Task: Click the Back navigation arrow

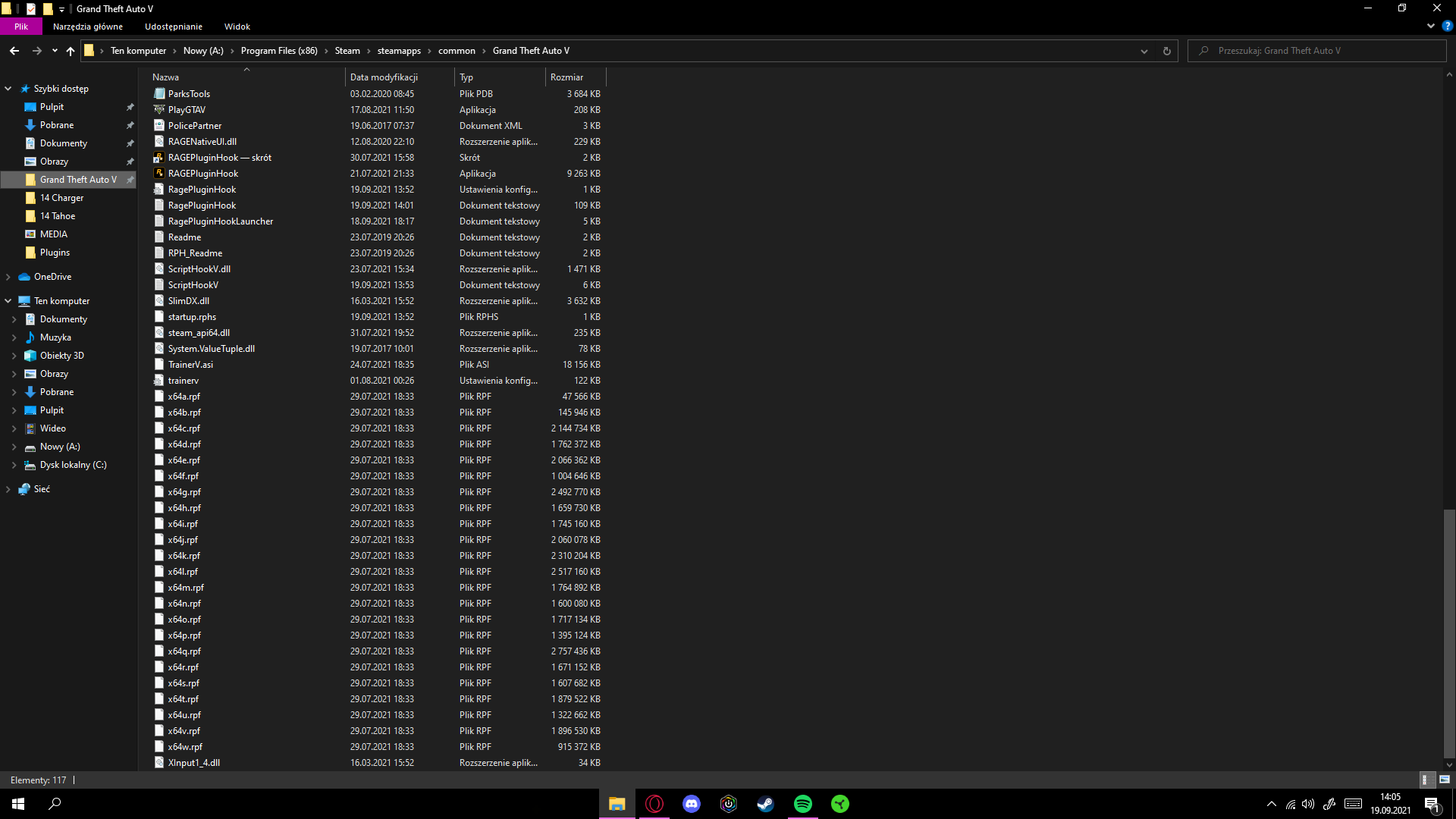Action: pos(14,51)
